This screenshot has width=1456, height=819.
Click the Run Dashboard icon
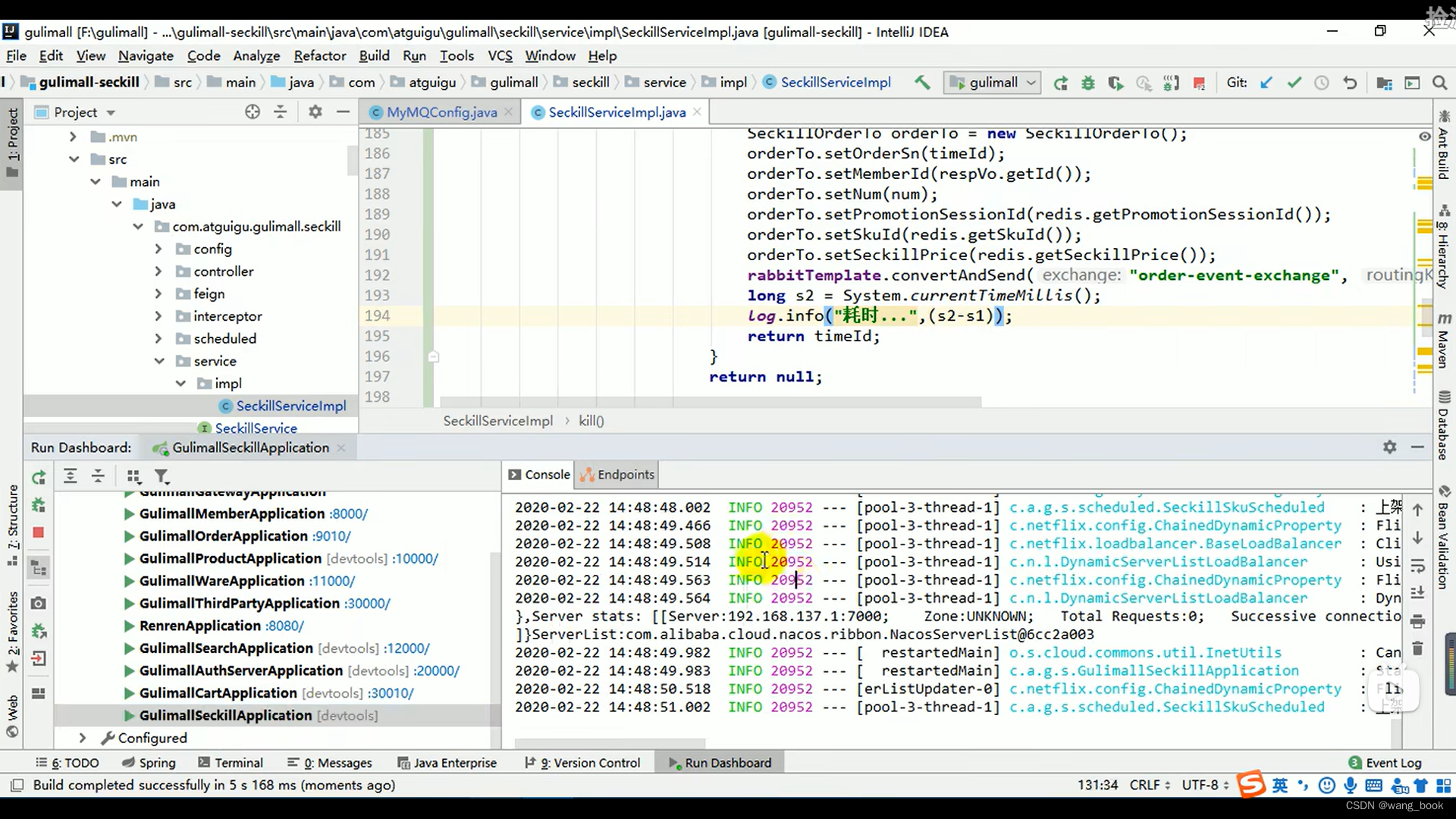pos(673,763)
